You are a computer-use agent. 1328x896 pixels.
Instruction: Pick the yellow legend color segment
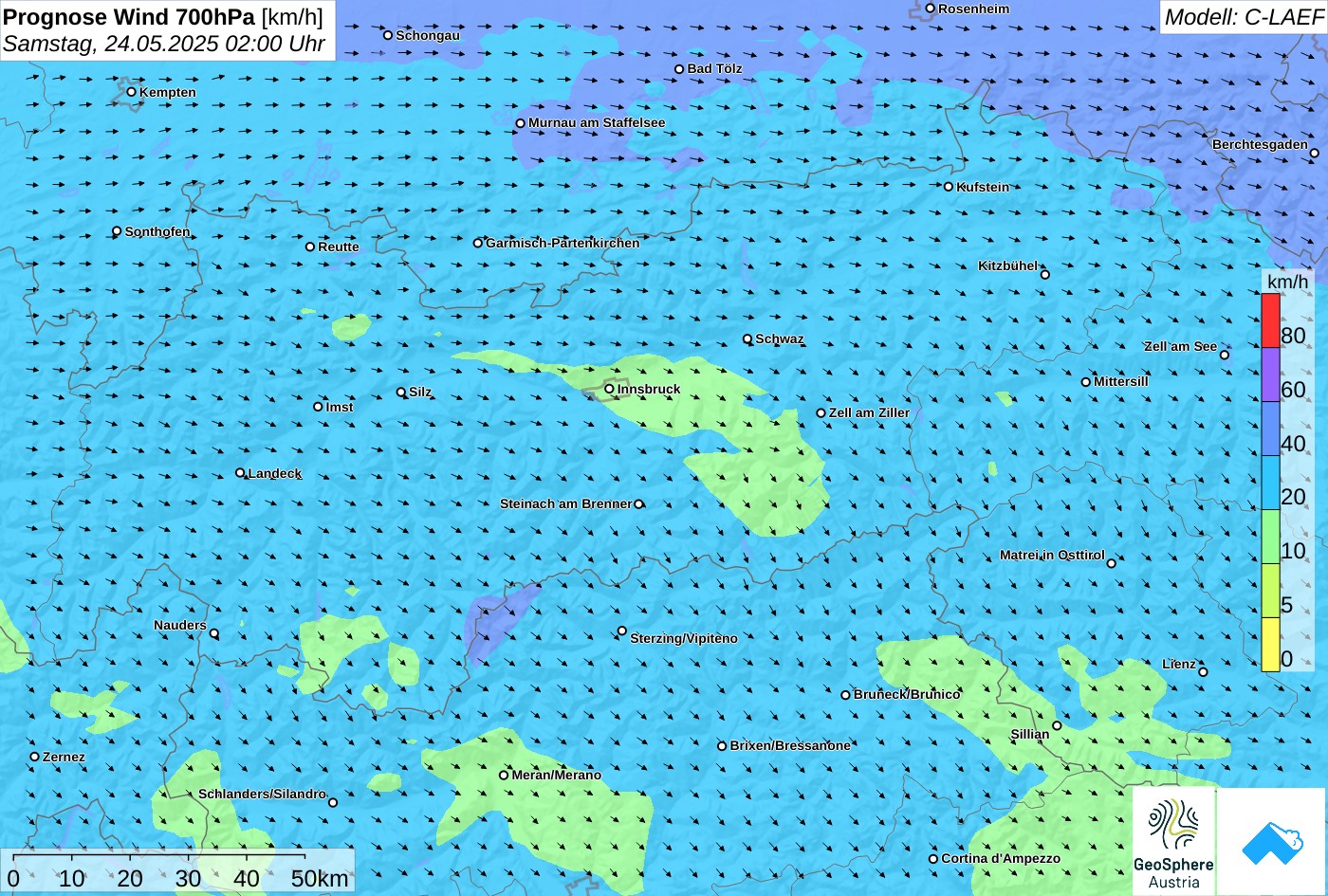pos(1270,645)
